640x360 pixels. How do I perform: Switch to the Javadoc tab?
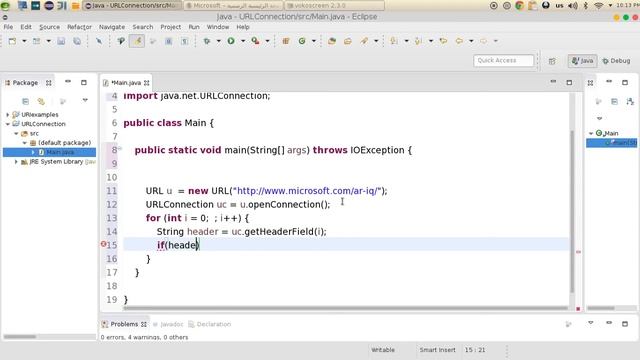click(x=169, y=324)
